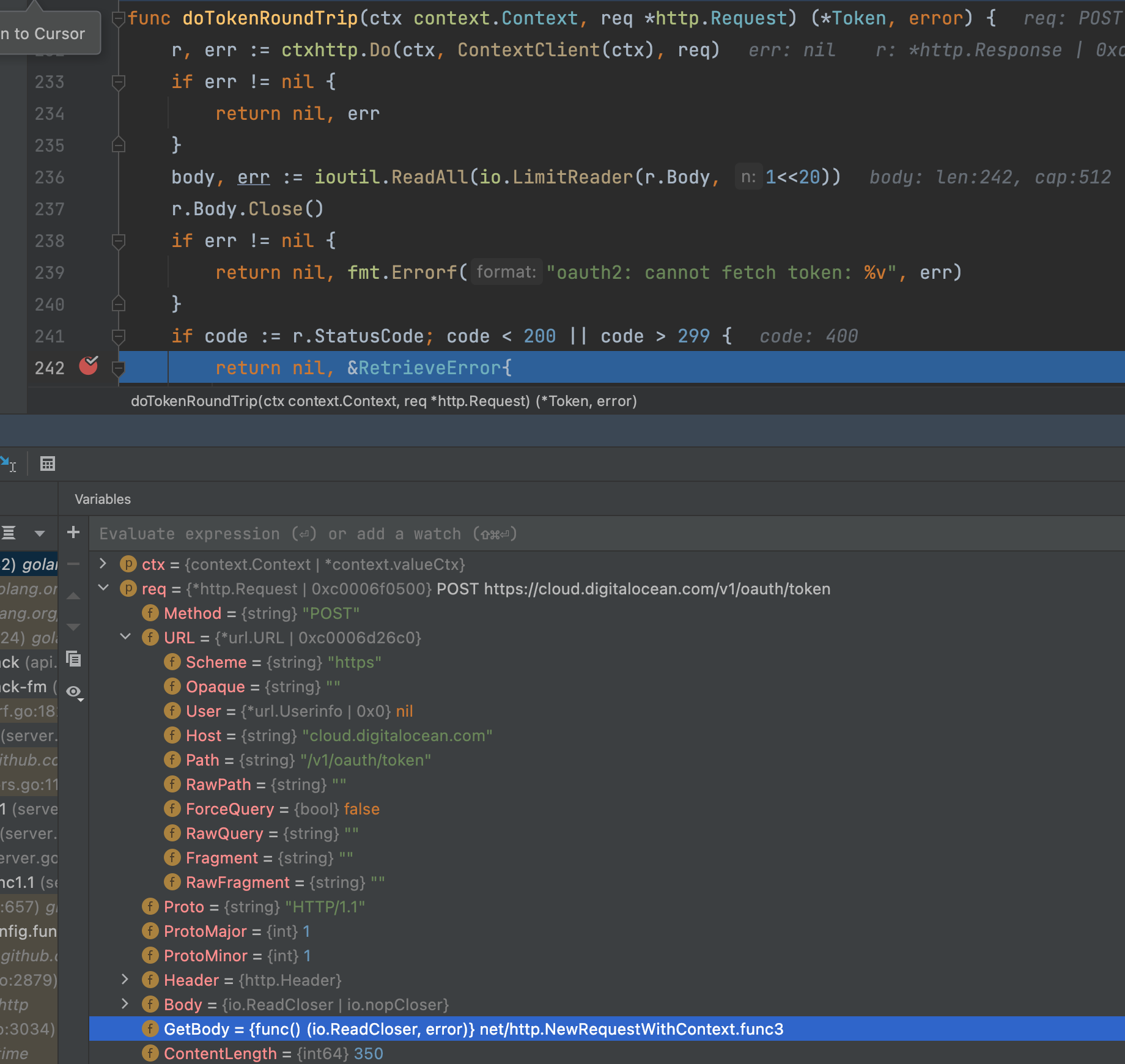This screenshot has height=1064, width=1125.
Task: Move watch up with the up arrow icon
Action: click(73, 596)
